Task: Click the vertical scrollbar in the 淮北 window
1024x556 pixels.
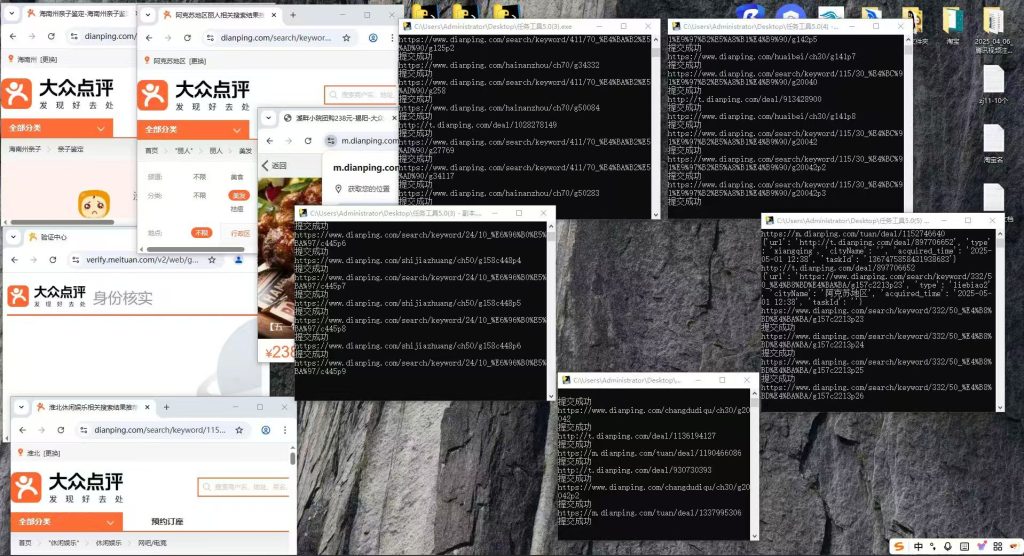Action: [x=293, y=457]
